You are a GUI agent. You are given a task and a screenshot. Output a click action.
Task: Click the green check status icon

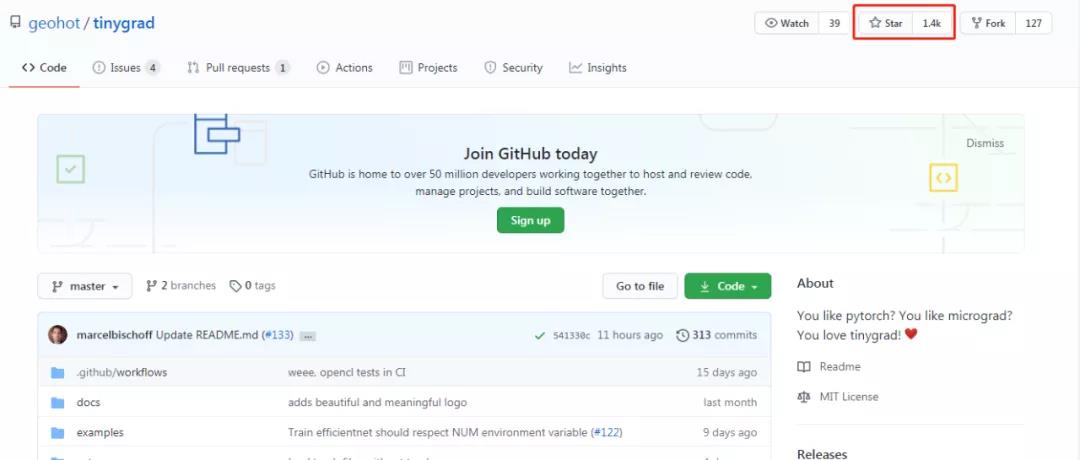click(540, 335)
